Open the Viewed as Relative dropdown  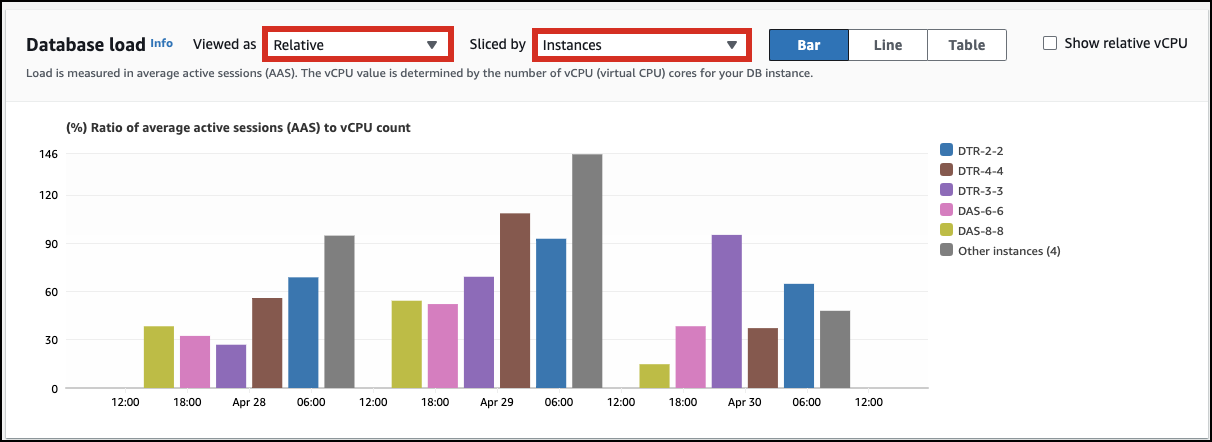click(x=357, y=45)
